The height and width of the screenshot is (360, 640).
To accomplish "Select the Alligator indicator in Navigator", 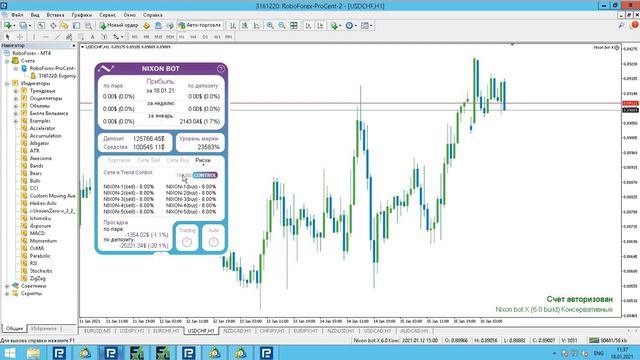I will 39,143.
